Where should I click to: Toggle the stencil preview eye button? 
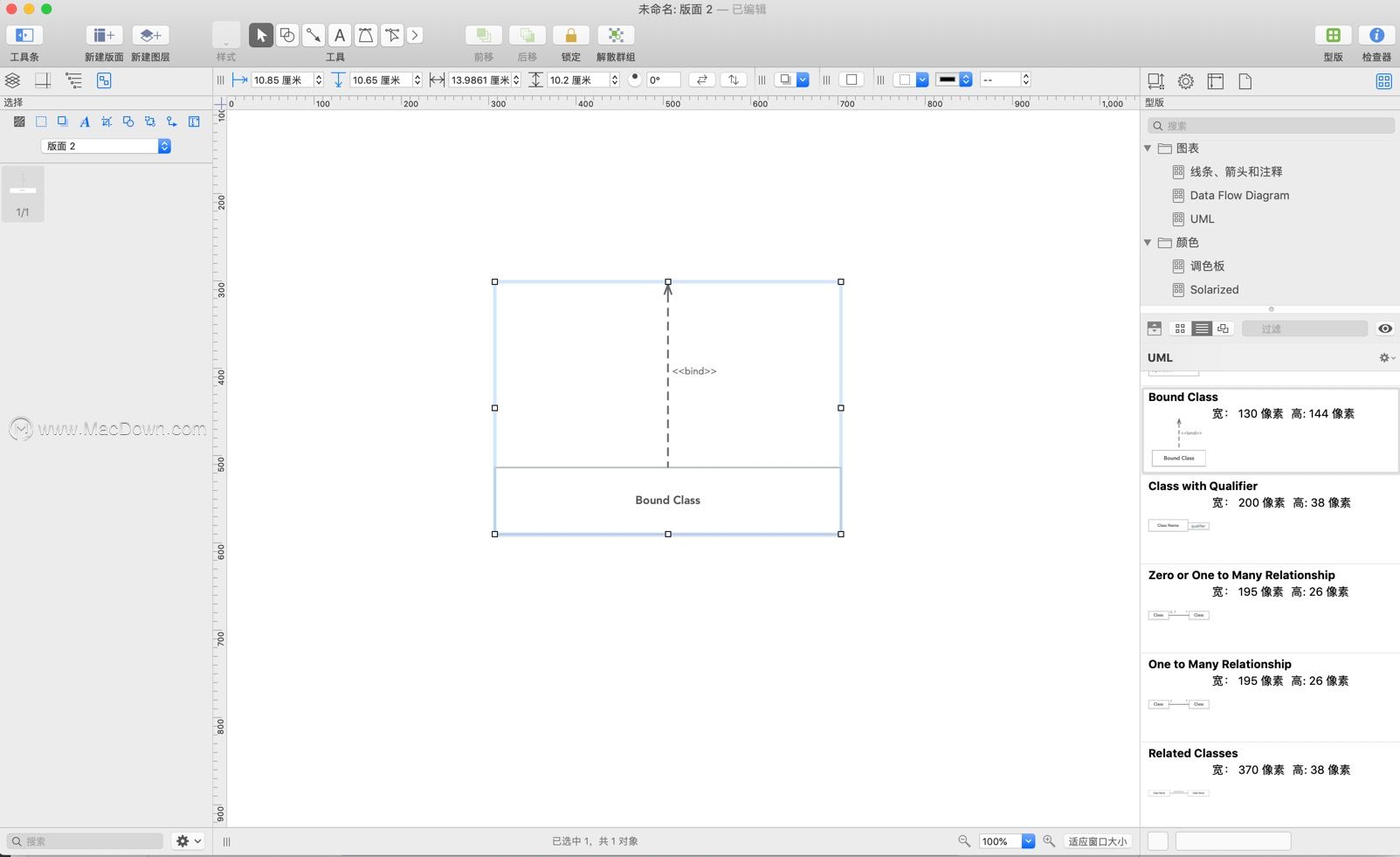(x=1384, y=328)
